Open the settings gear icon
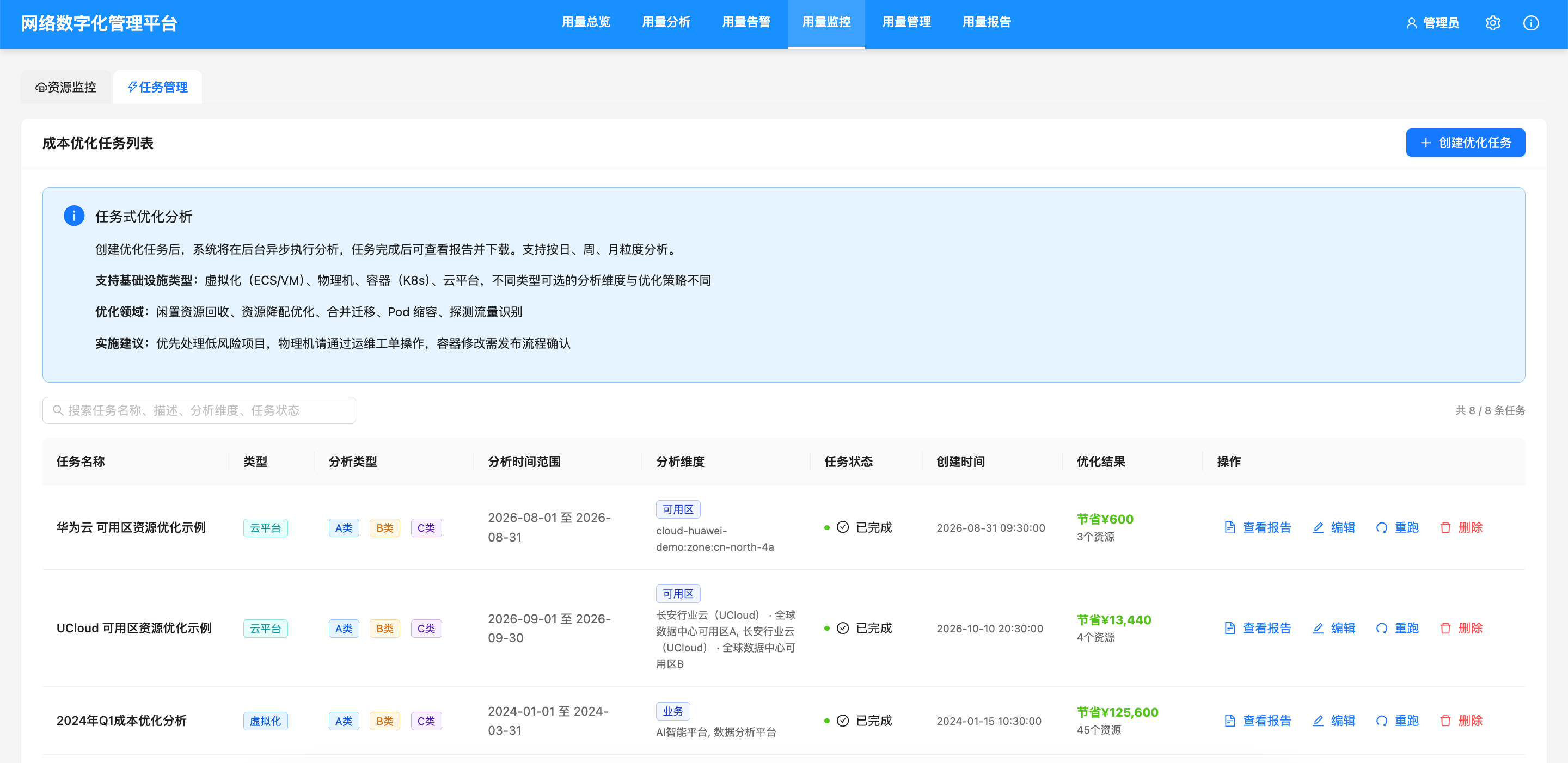The image size is (1568, 763). [x=1492, y=23]
